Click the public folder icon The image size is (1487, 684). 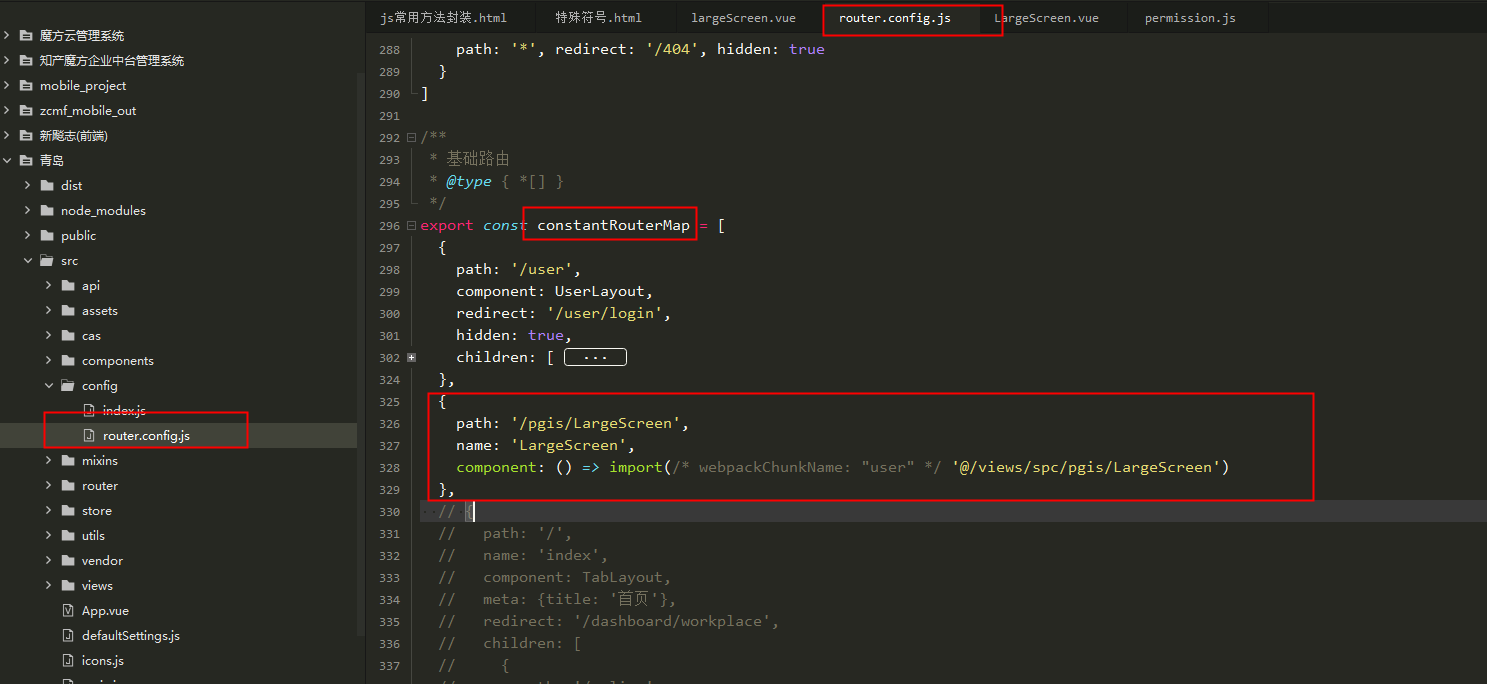click(x=47, y=235)
